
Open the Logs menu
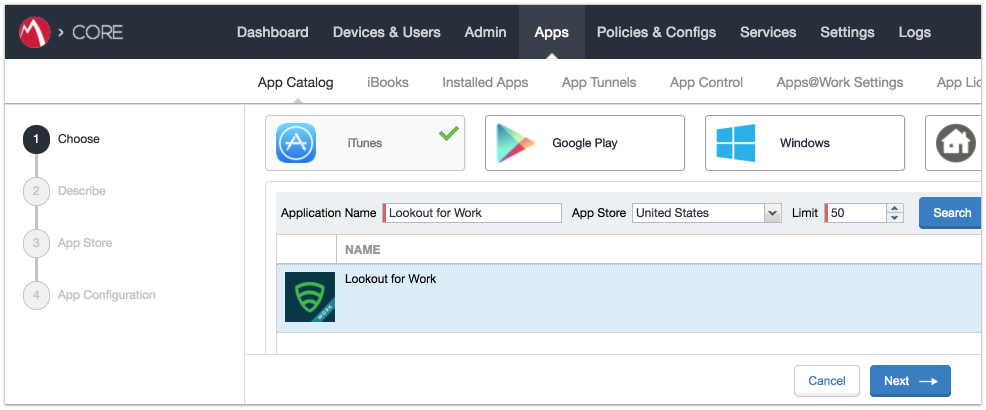915,32
